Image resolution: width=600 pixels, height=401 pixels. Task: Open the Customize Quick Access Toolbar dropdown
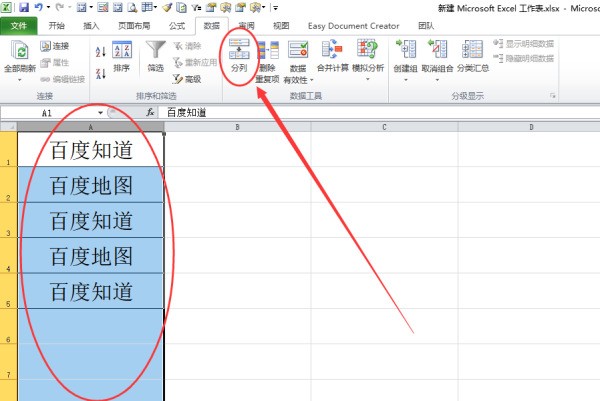tap(275, 7)
